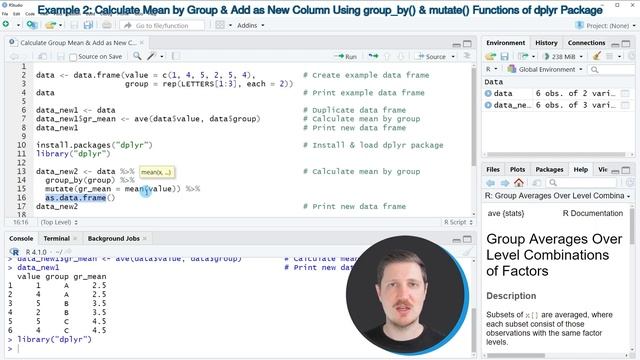Open the R Script file type selector
Image resolution: width=640 pixels, height=360 pixels.
458,222
